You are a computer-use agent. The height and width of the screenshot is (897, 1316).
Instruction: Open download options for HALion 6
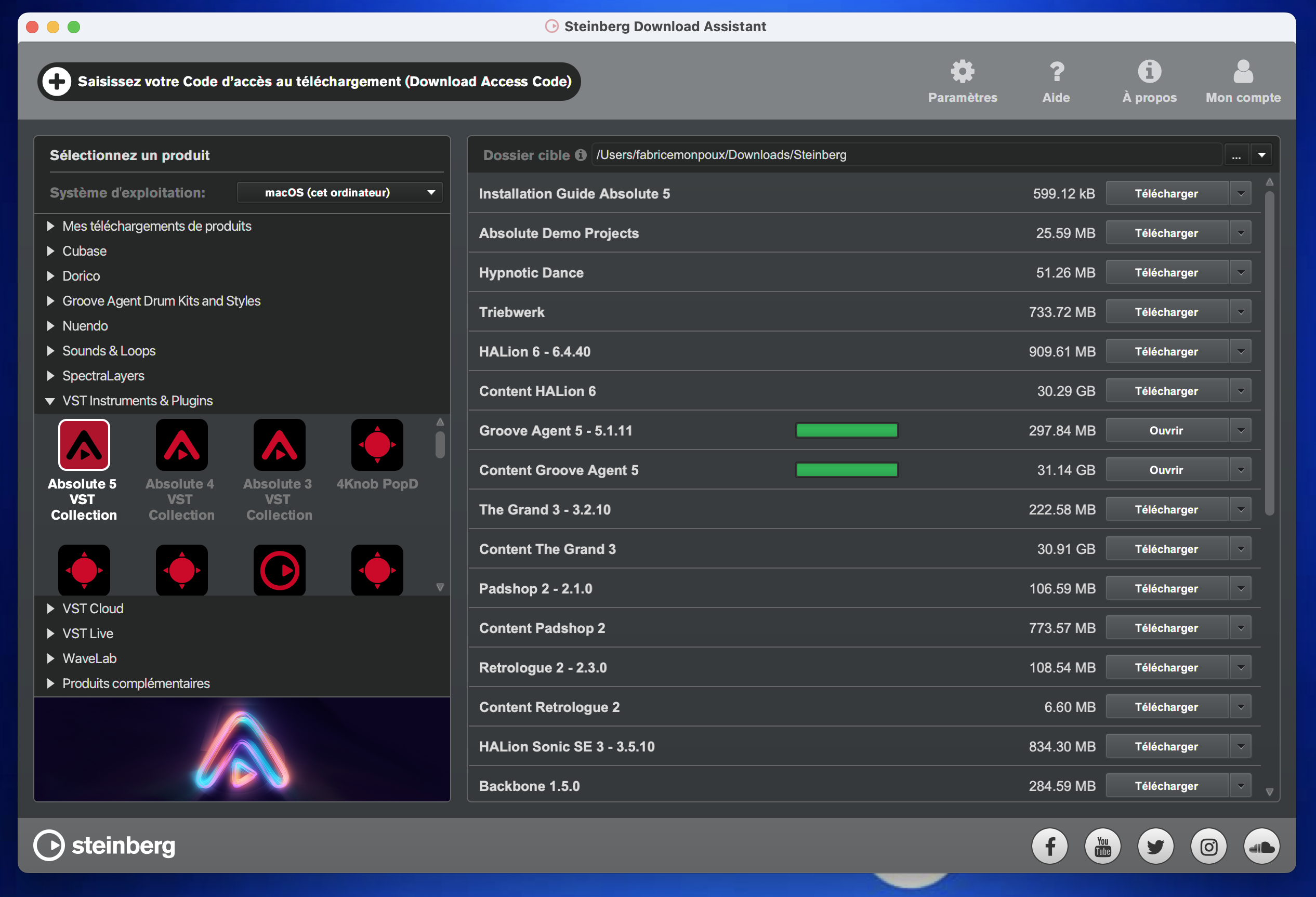(x=1241, y=351)
